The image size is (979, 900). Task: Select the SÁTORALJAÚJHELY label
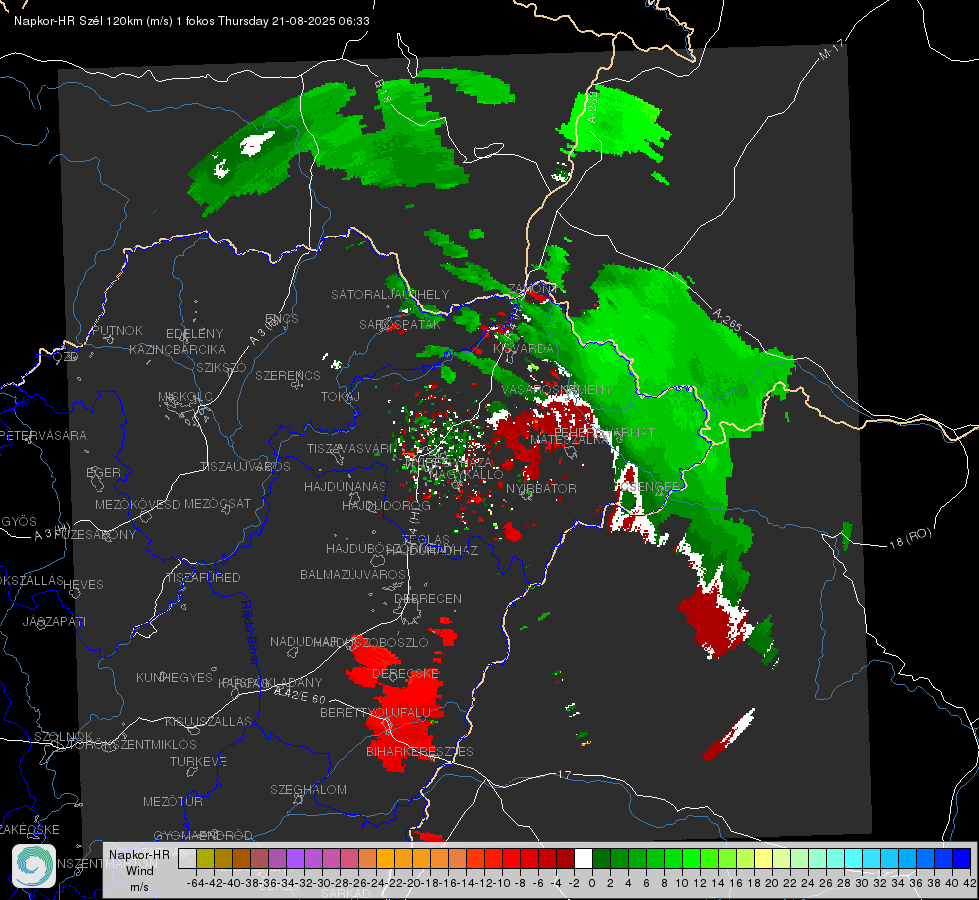click(x=390, y=294)
